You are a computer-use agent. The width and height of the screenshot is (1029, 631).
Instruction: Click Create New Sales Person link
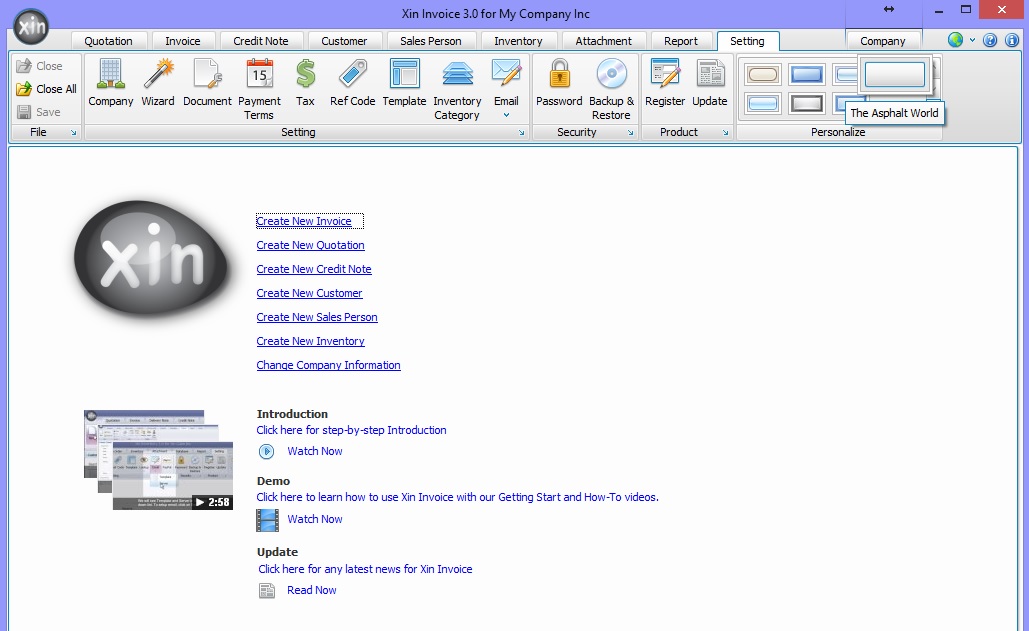[x=317, y=317]
